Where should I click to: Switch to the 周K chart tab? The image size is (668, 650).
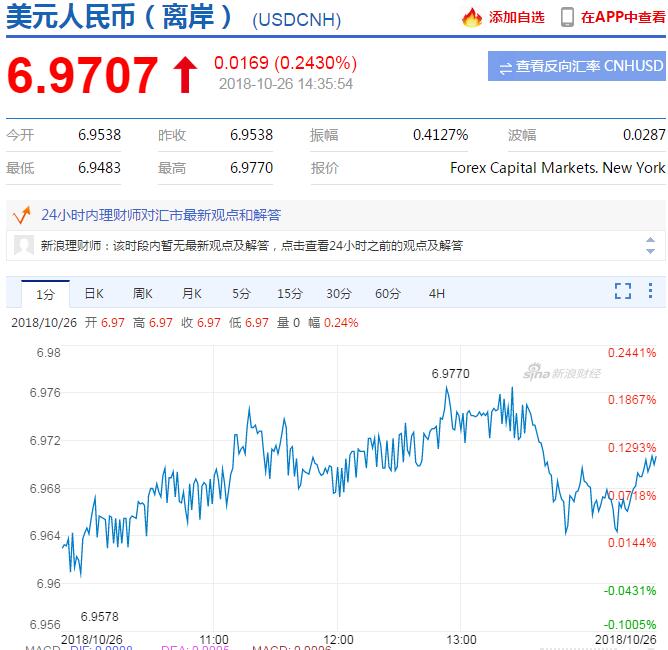click(143, 294)
